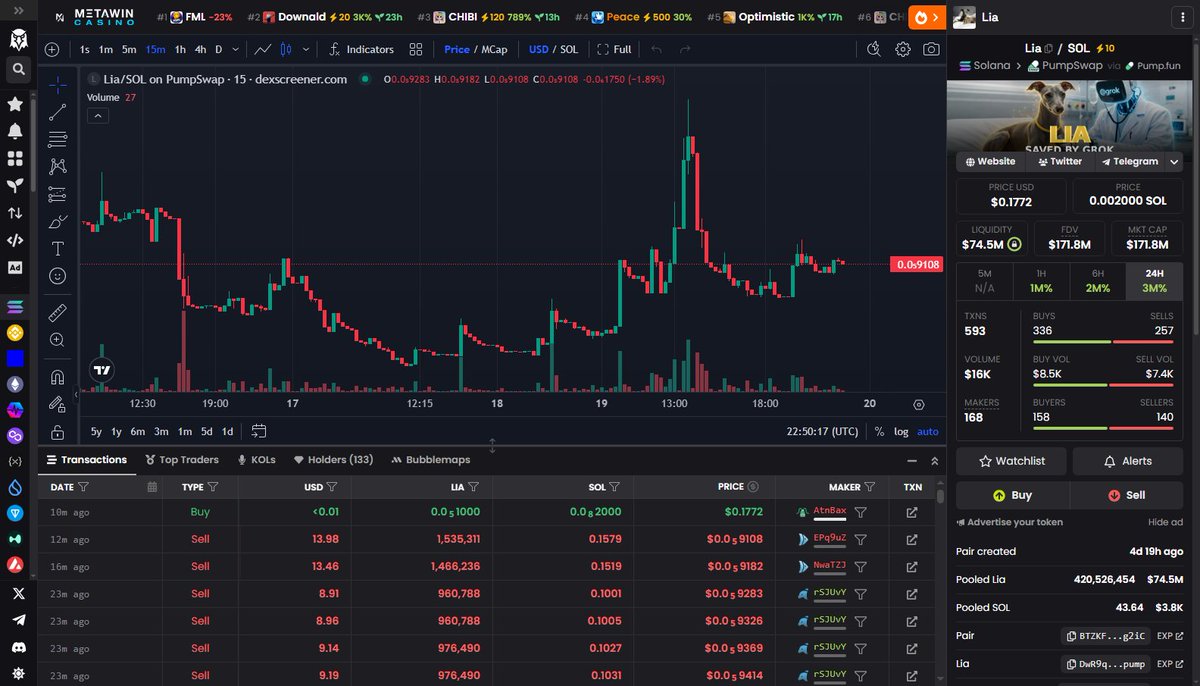Screen dimensions: 1200x686
Task: Open the forecasting and position tools
Action: coord(58,194)
